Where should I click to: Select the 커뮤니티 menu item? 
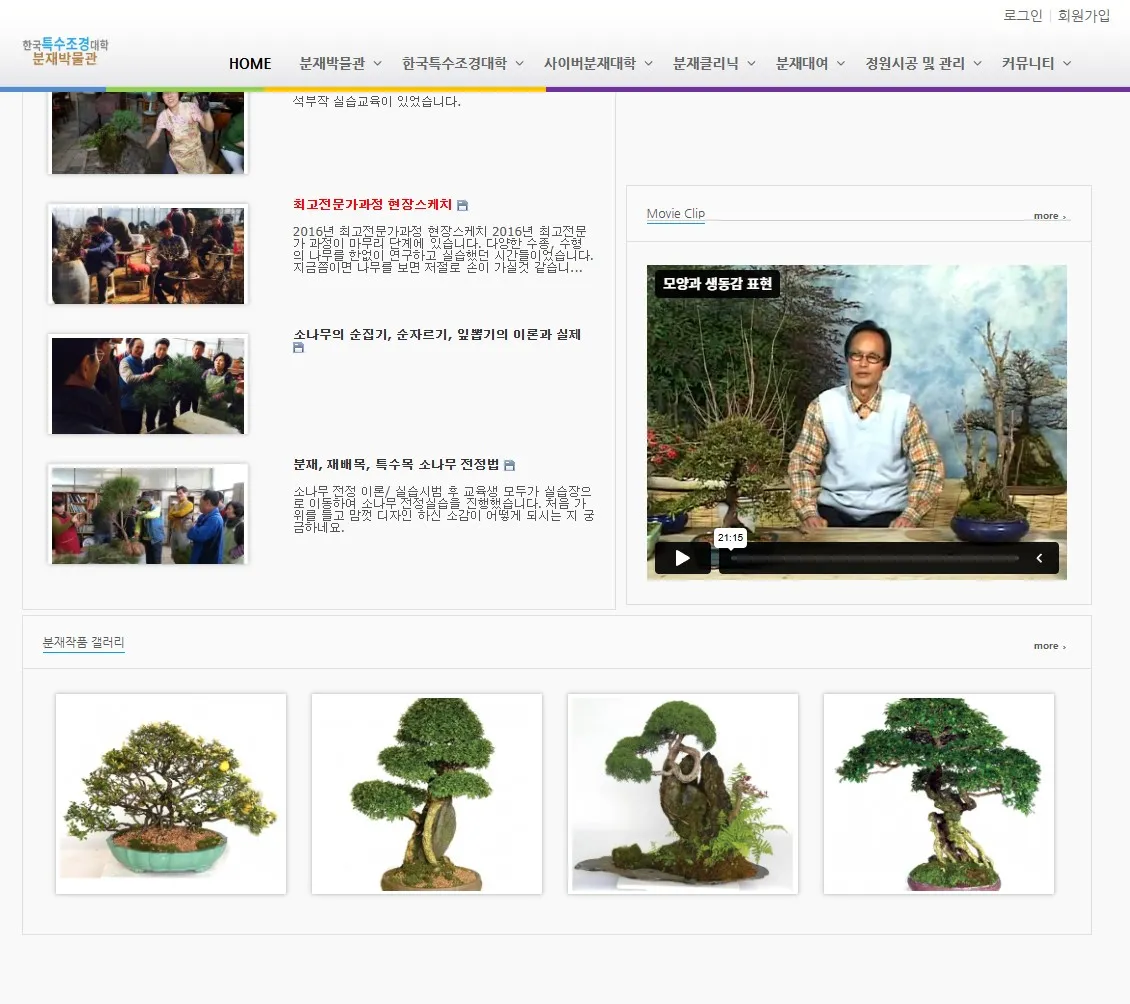[1036, 63]
